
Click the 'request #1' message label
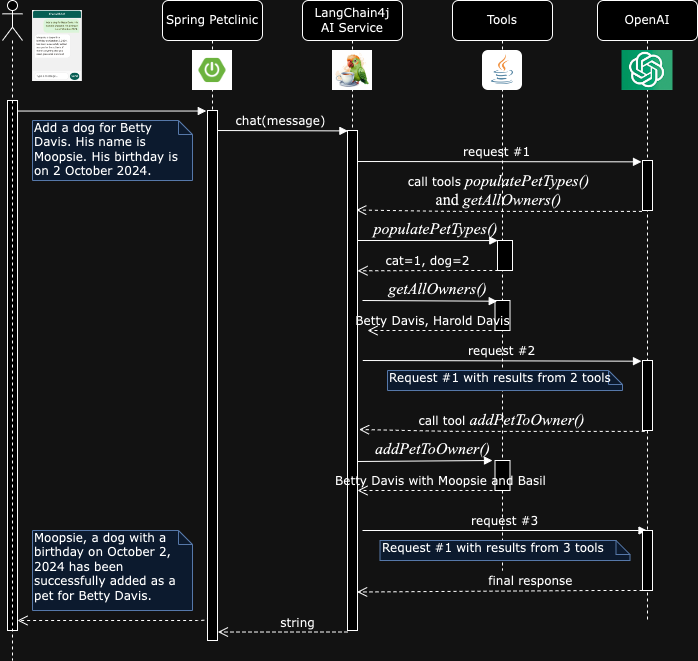[x=496, y=152]
